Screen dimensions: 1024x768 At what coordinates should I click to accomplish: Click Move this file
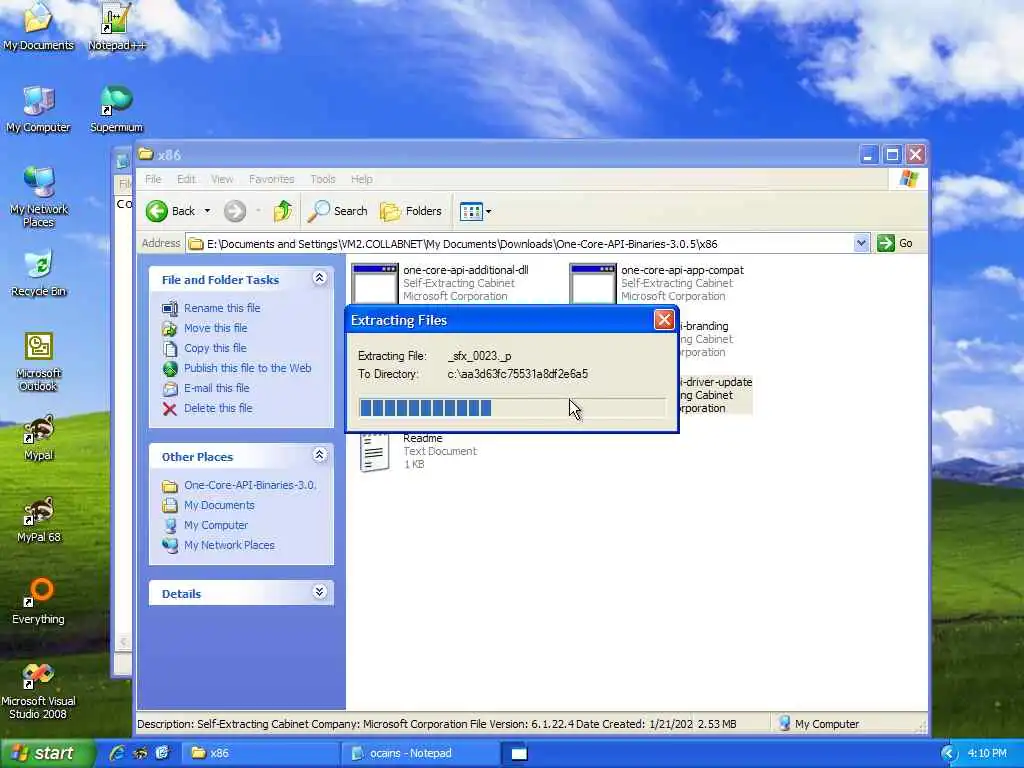[x=216, y=328]
